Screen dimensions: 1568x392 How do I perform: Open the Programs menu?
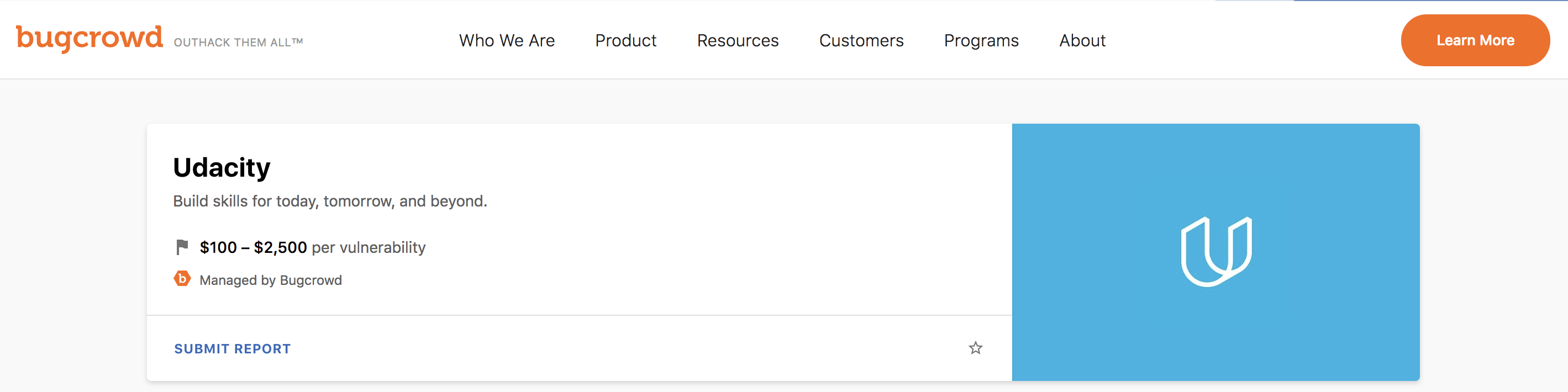pos(981,41)
